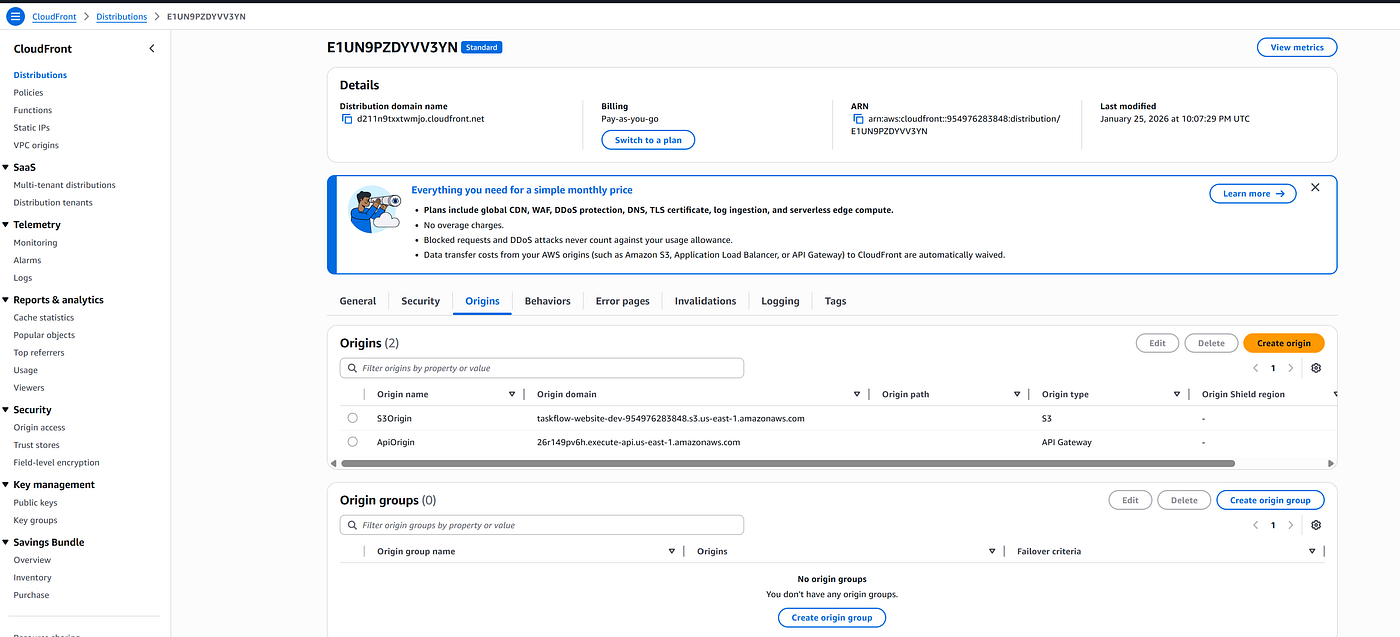1400x637 pixels.
Task: Collapse the Key management sidebar section
Action: [6, 485]
